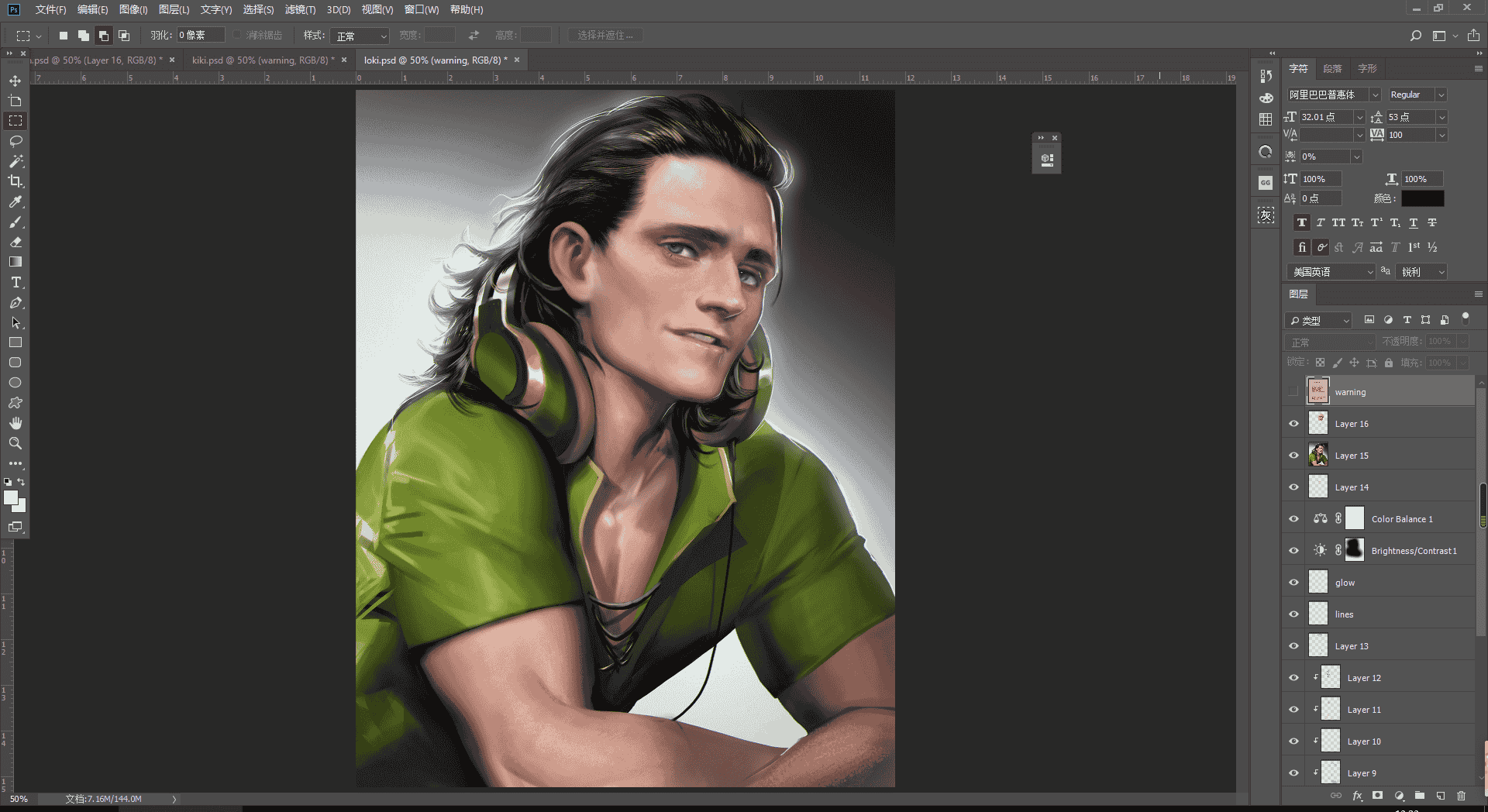The height and width of the screenshot is (812, 1488).
Task: Select the Gradient tool
Action: (x=15, y=262)
